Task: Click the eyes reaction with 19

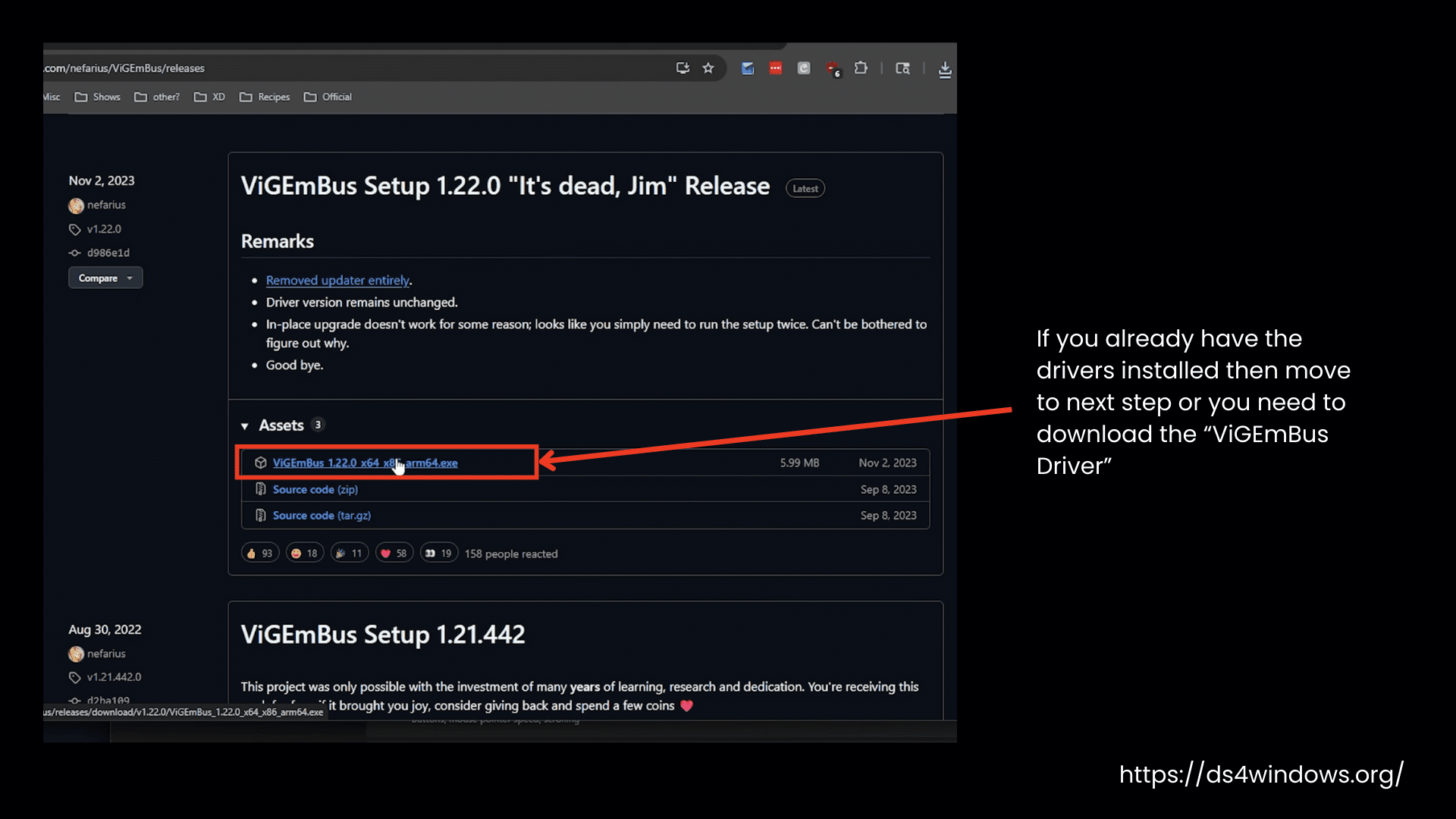Action: 439,553
